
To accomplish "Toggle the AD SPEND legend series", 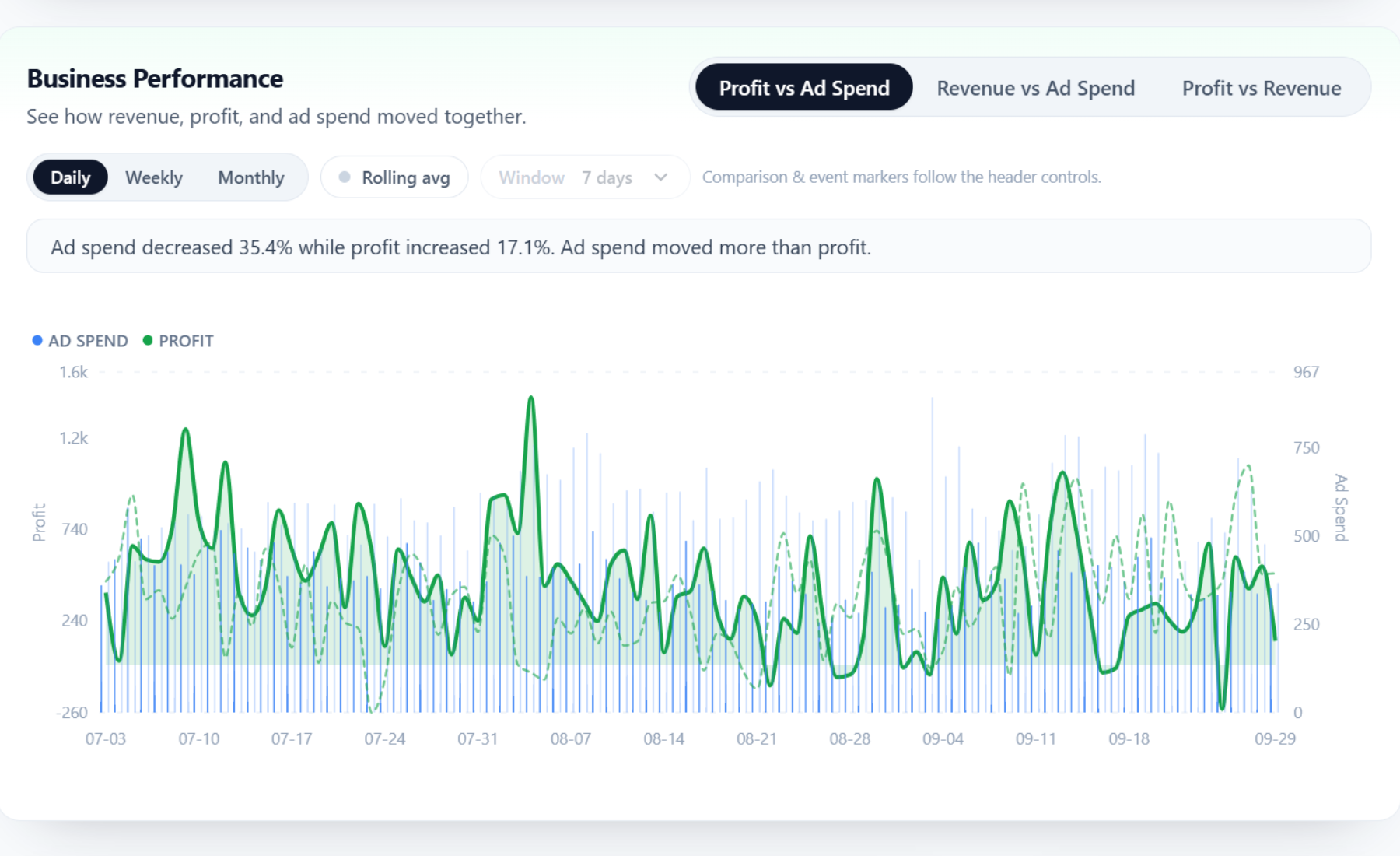I will tap(80, 341).
